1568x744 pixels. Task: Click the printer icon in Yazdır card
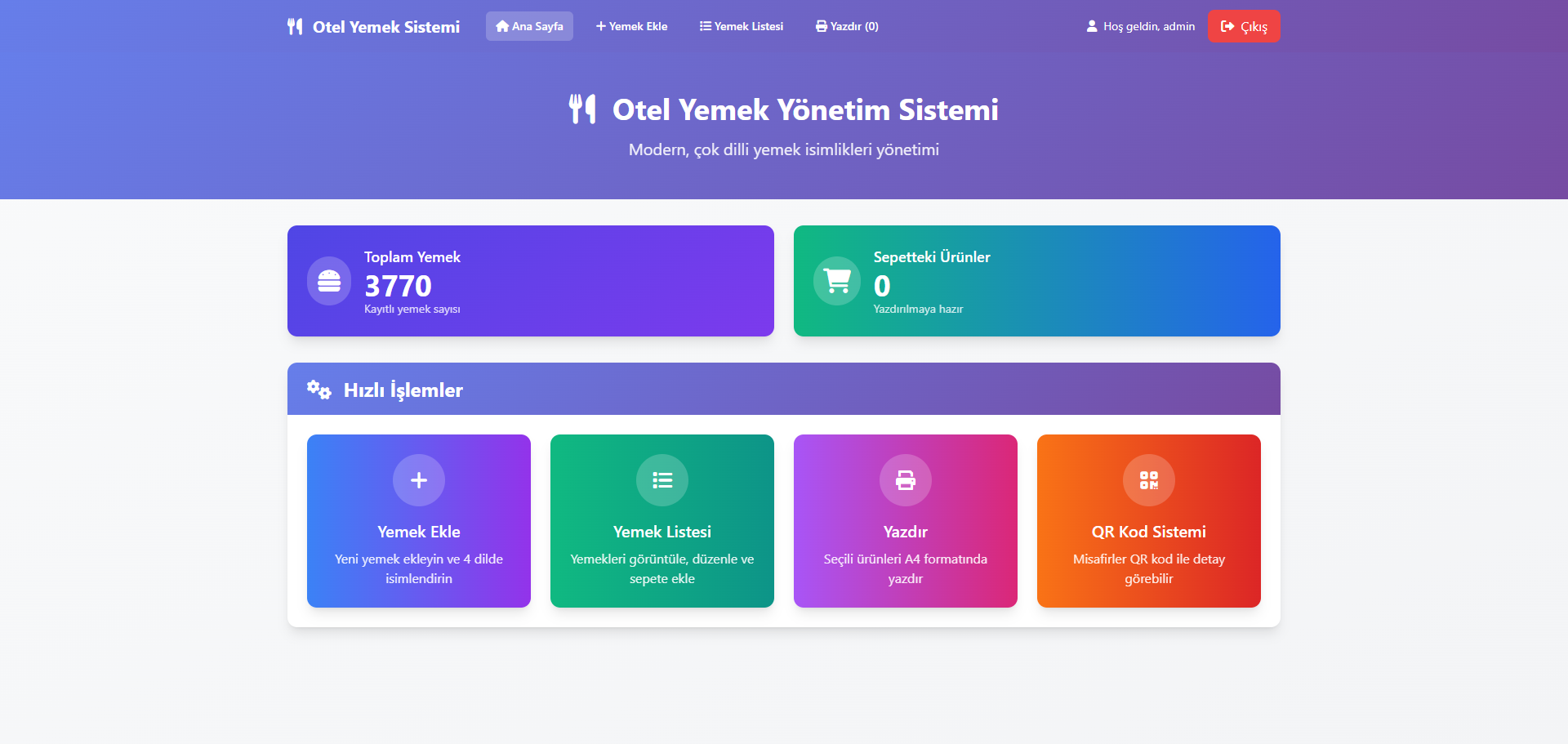906,480
